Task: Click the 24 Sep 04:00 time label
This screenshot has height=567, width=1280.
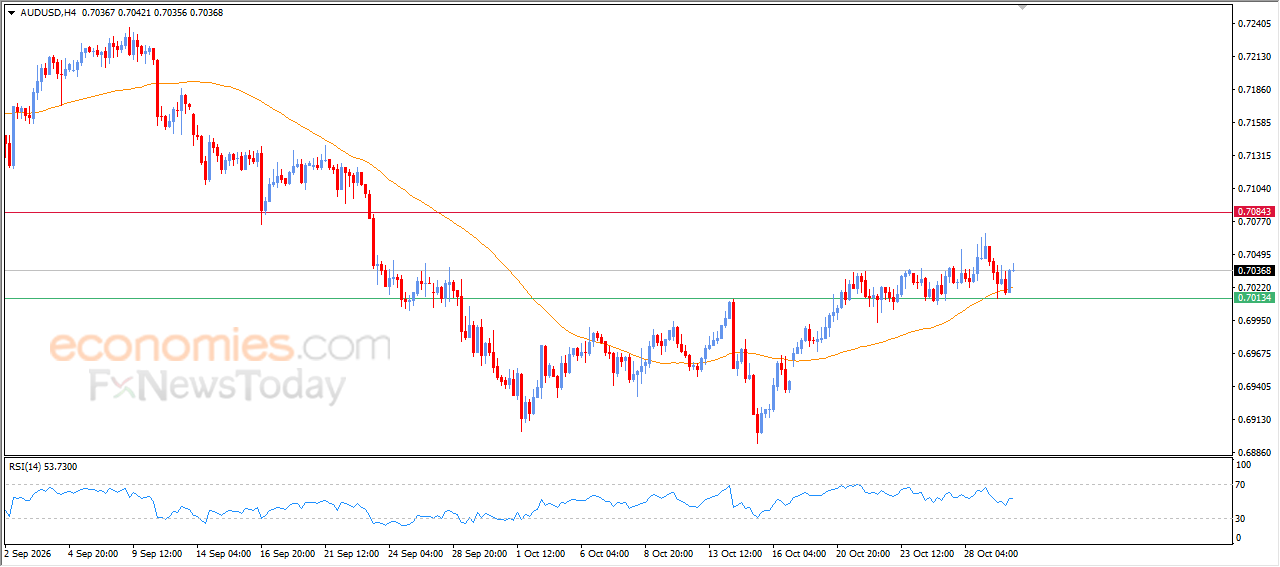Action: coord(417,553)
